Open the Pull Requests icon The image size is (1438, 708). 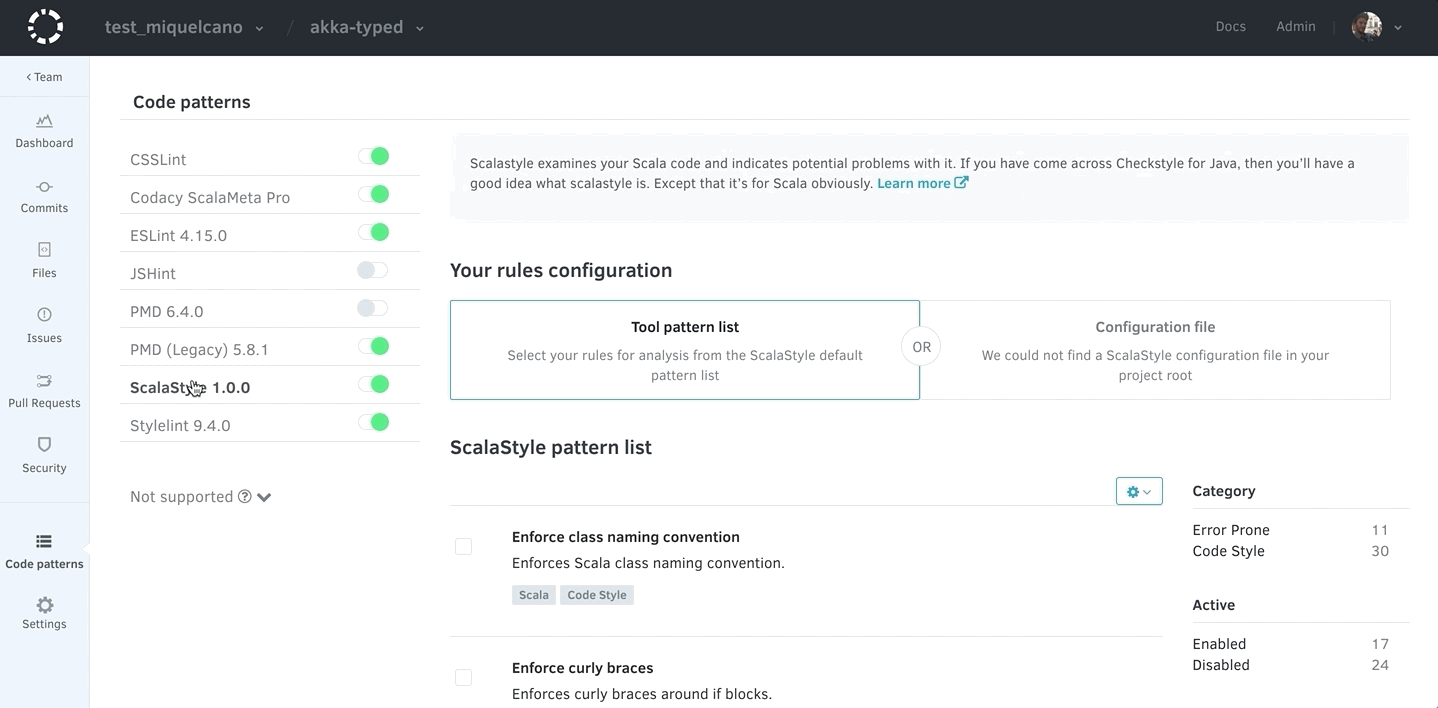44,380
